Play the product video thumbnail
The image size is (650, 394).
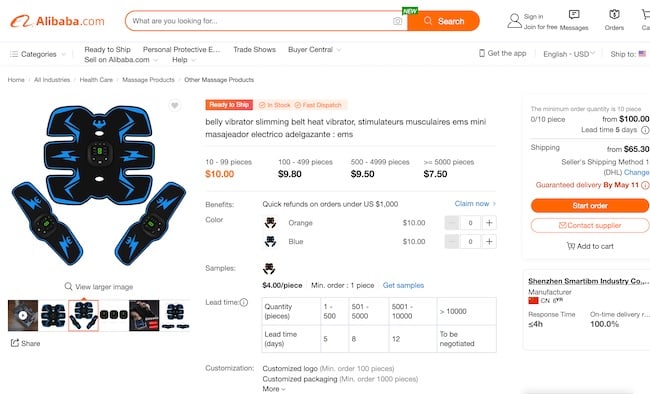pos(23,315)
